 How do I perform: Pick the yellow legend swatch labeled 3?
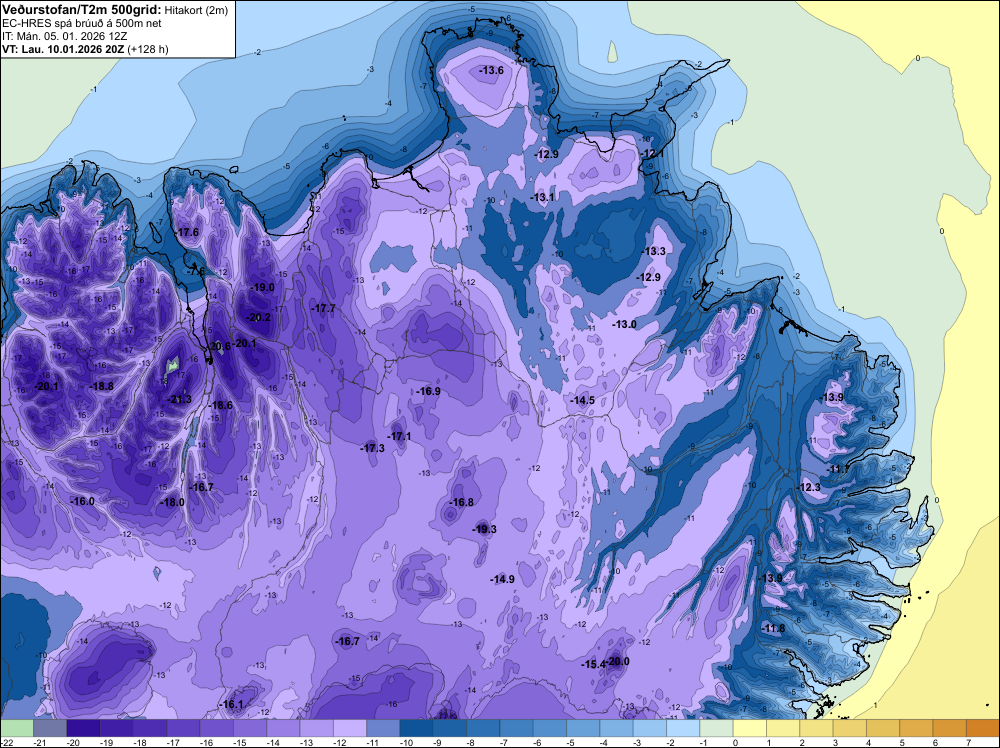(849, 728)
